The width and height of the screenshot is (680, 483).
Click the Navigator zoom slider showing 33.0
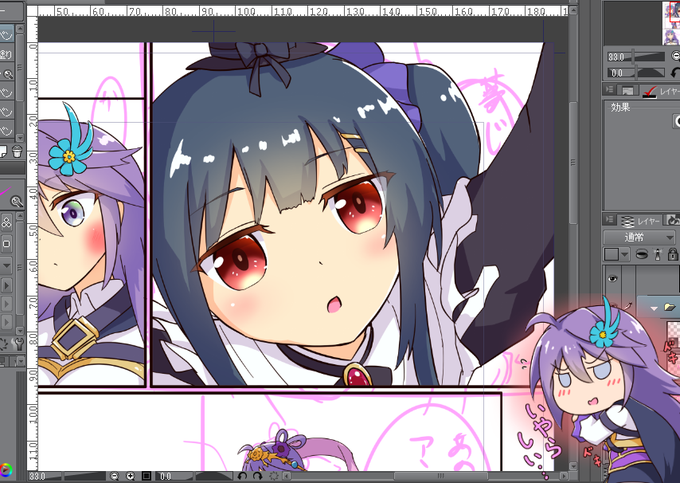[636, 56]
